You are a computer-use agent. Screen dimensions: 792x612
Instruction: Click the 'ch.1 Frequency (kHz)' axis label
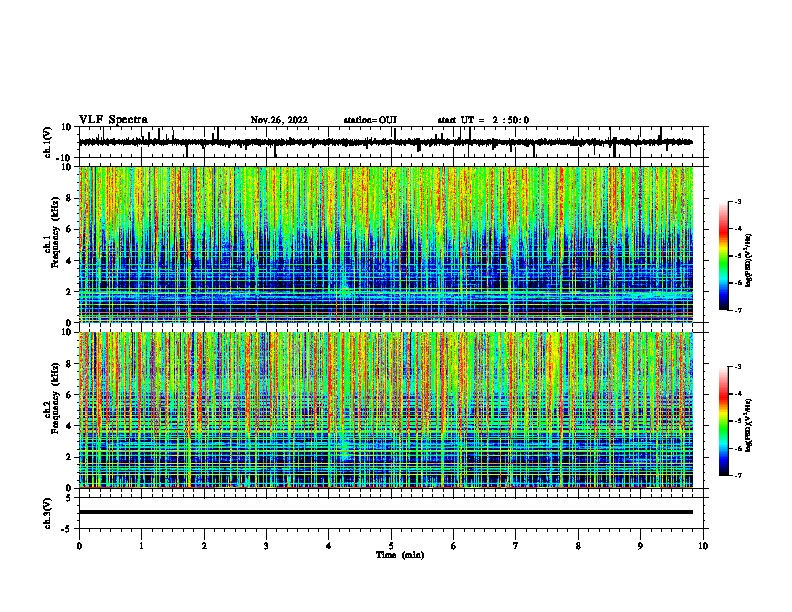coord(51,232)
